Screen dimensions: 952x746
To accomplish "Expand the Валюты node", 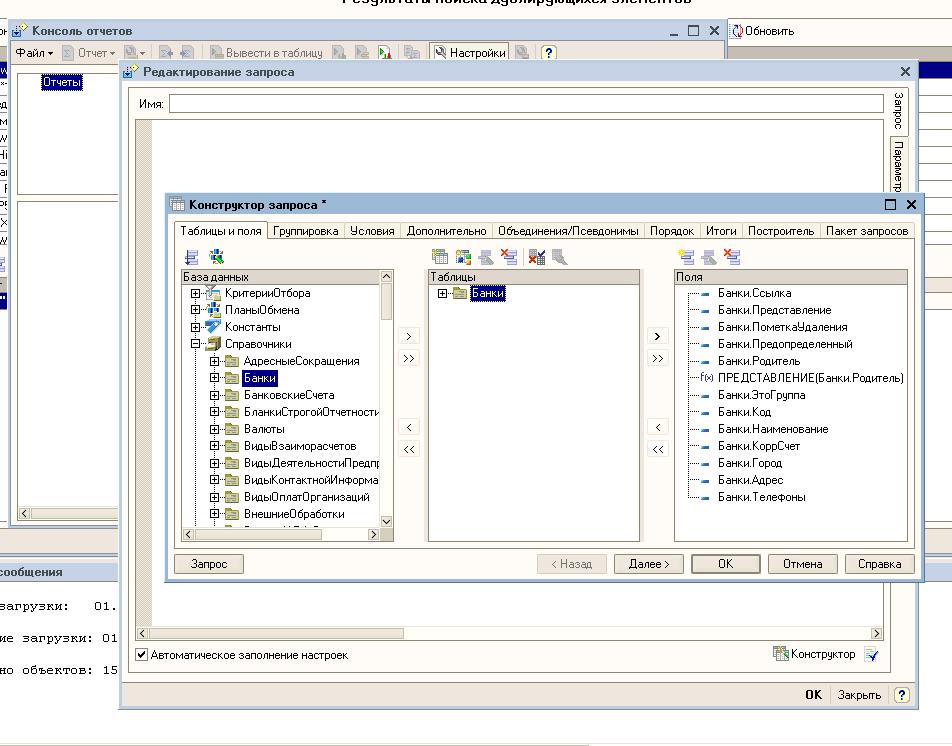I will pos(214,429).
